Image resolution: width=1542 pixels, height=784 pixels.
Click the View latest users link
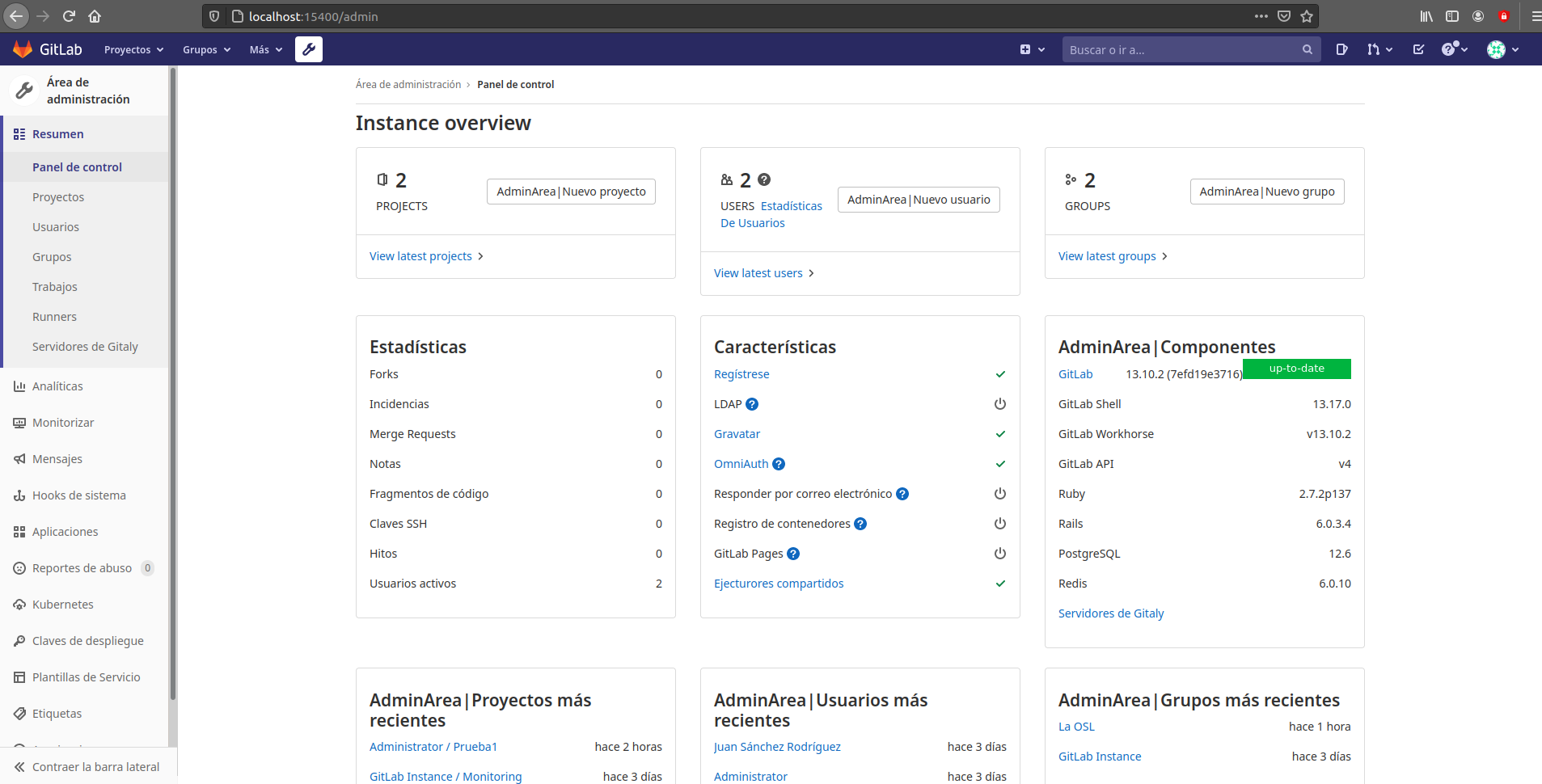pyautogui.click(x=758, y=272)
